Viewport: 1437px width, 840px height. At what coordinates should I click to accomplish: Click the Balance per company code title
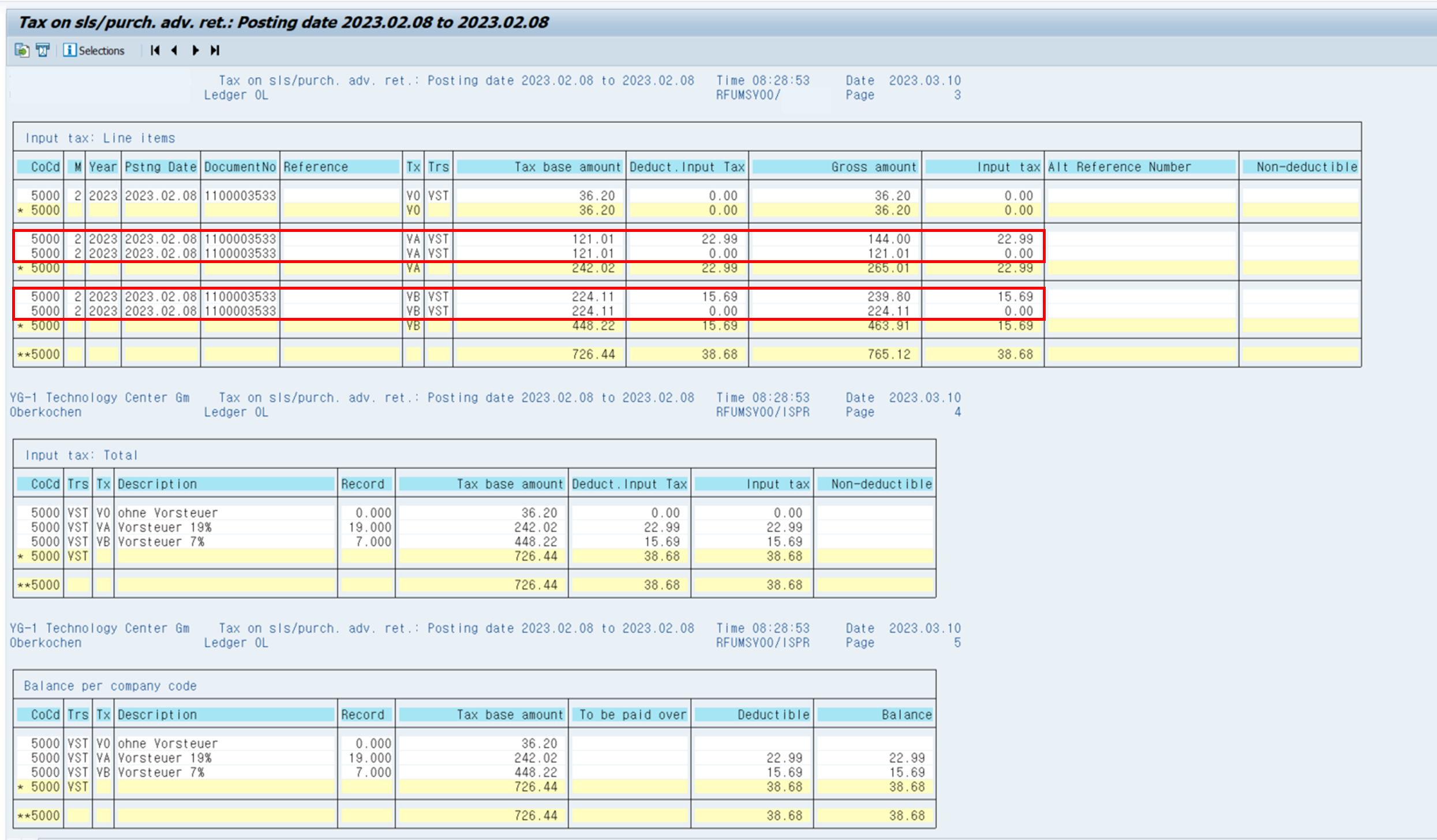(x=110, y=686)
